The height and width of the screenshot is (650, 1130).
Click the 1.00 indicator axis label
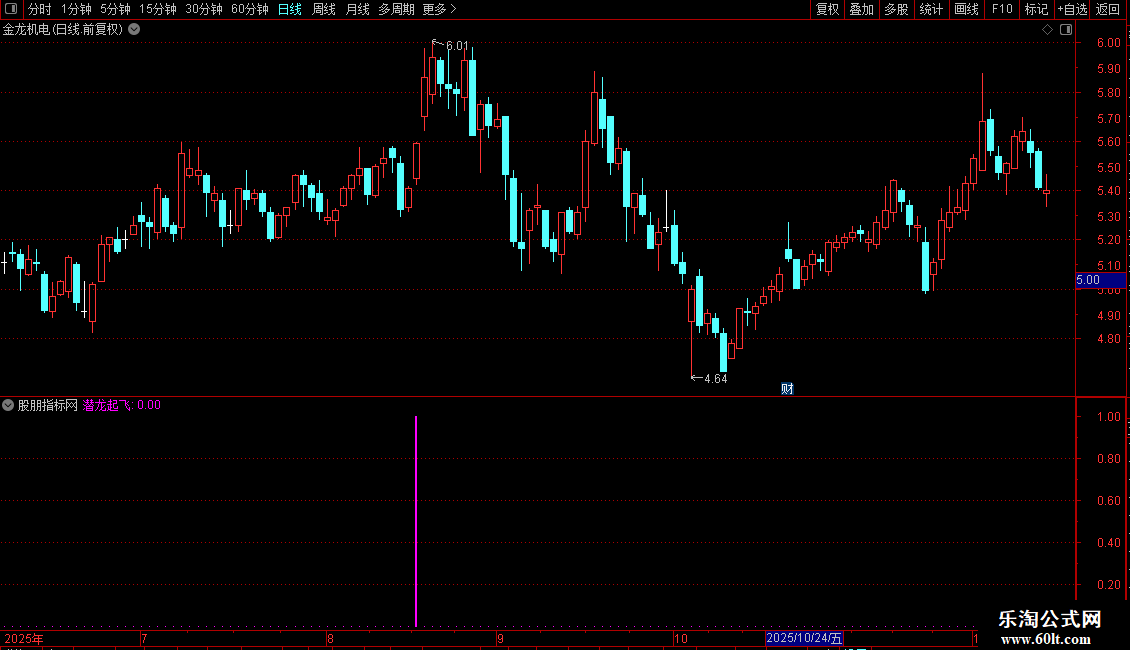[x=1108, y=417]
